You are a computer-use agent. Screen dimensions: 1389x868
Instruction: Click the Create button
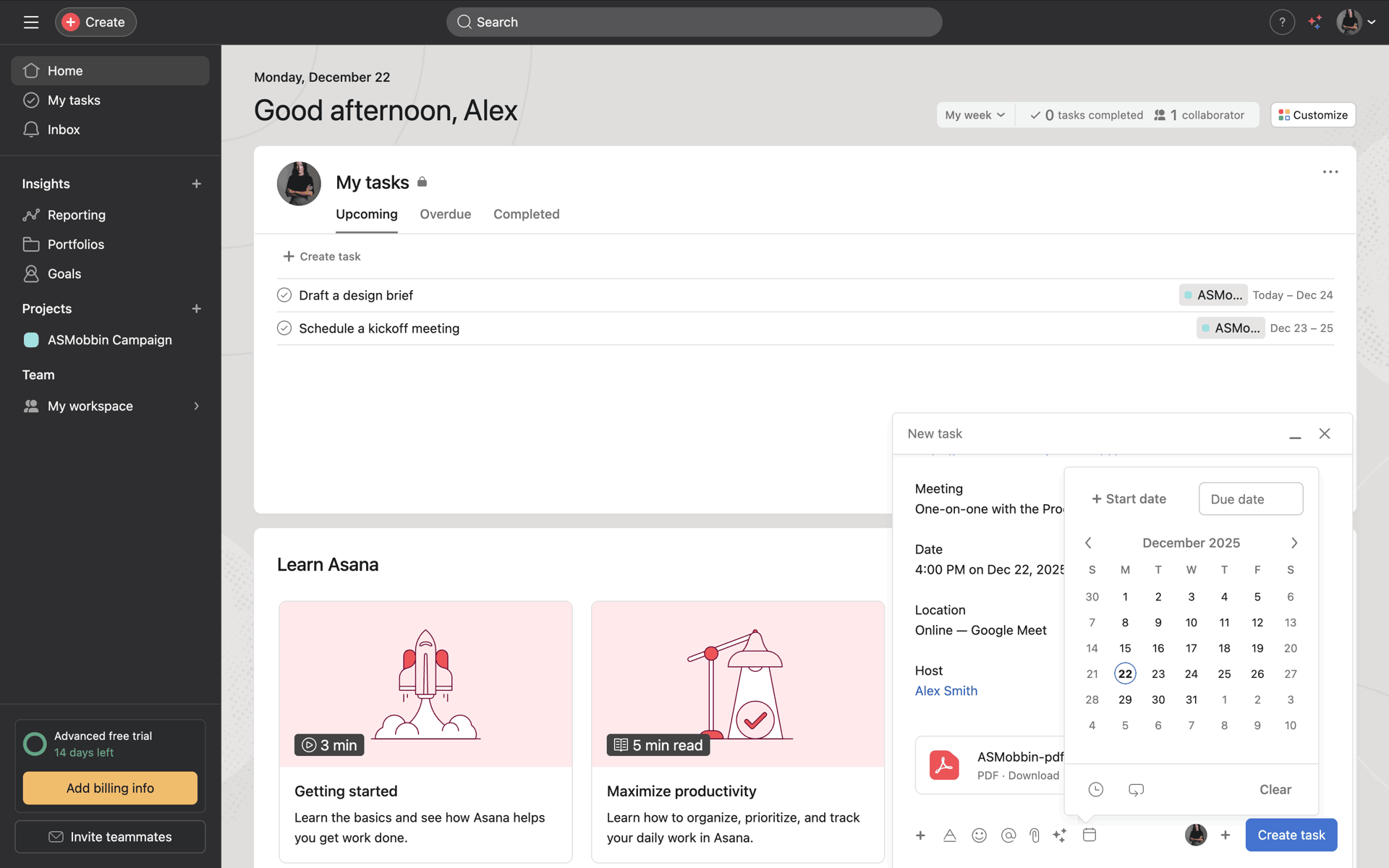(x=95, y=22)
